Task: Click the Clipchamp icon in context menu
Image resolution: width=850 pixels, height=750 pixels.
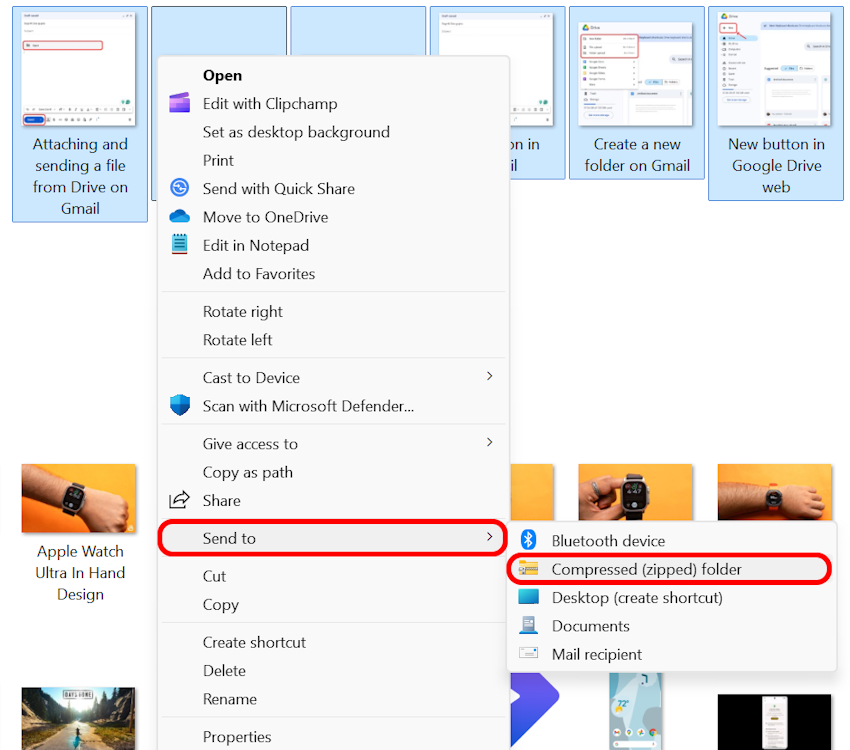Action: [179, 102]
